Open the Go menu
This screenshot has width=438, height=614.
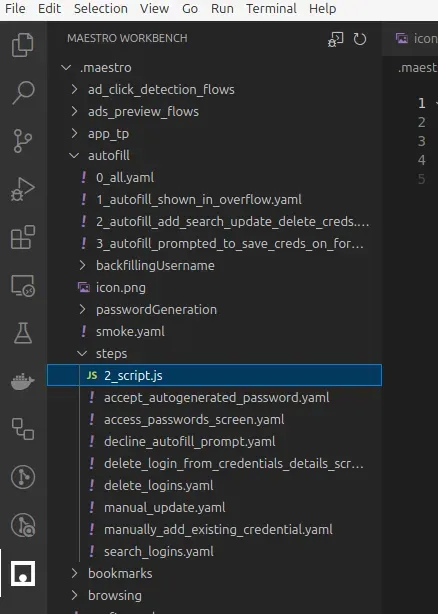coord(190,9)
